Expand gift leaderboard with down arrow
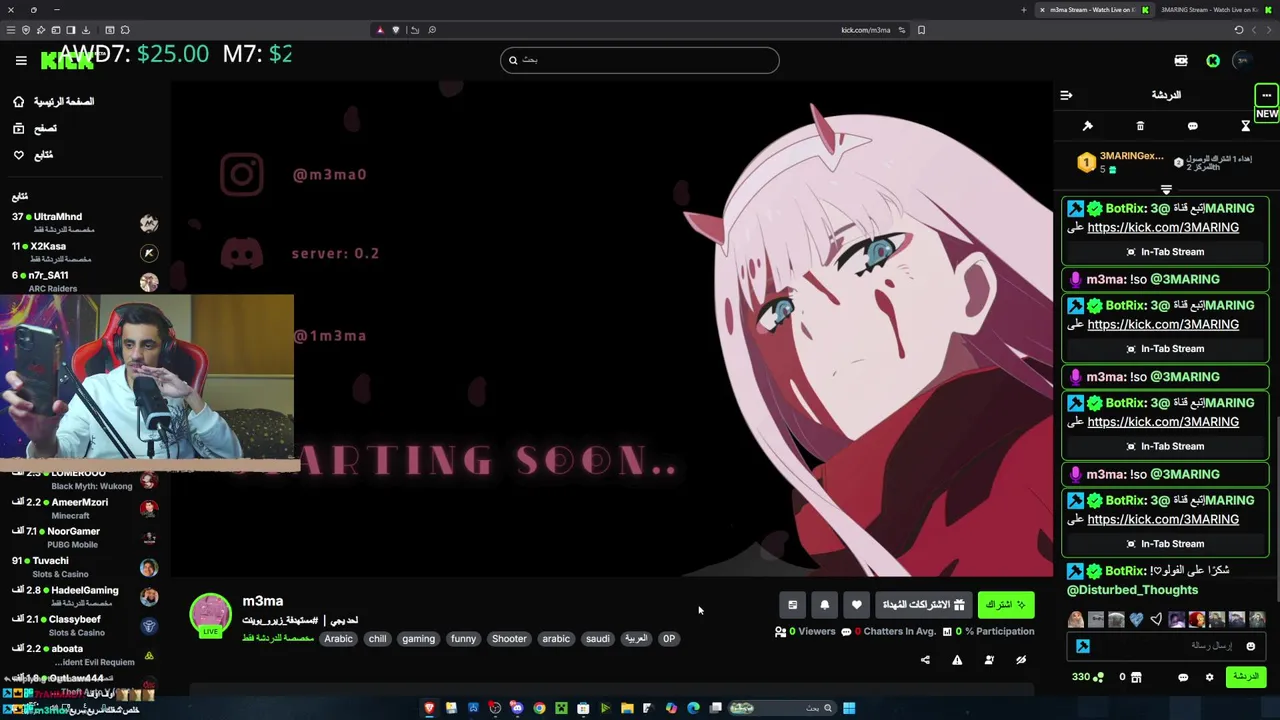The width and height of the screenshot is (1280, 720). tap(1166, 189)
